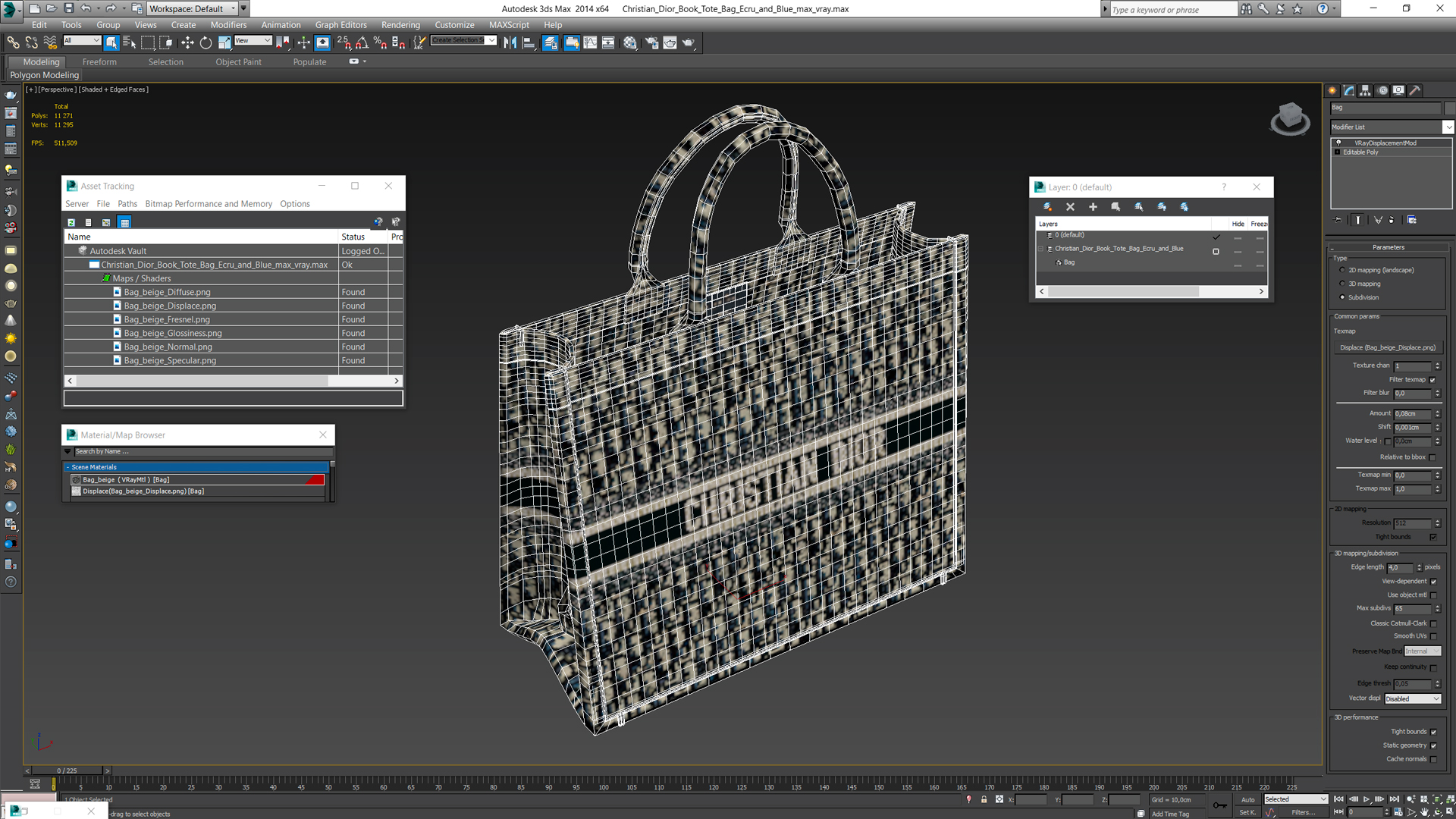Toggle the Angle Snap tool
The image size is (1456, 819).
(x=362, y=42)
